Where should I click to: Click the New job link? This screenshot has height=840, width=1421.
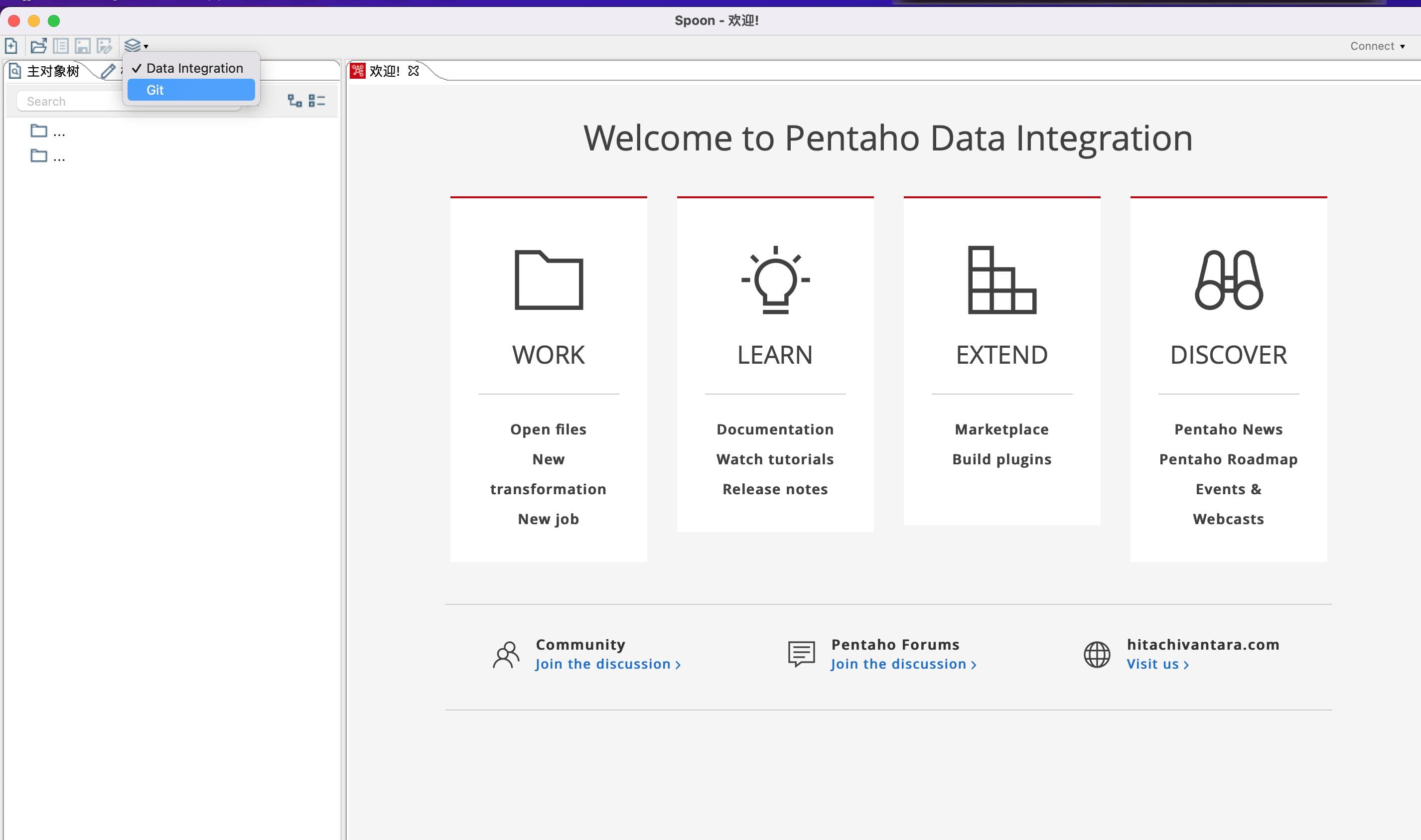549,519
